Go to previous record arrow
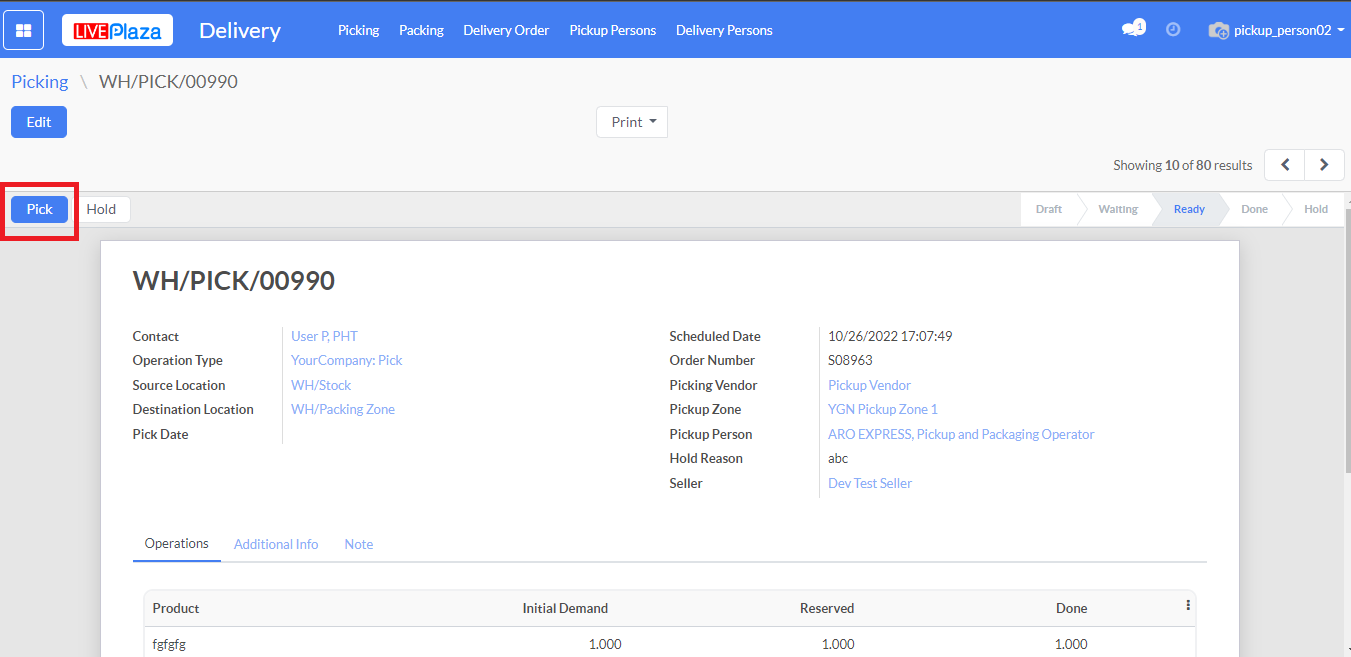 pyautogui.click(x=1285, y=165)
